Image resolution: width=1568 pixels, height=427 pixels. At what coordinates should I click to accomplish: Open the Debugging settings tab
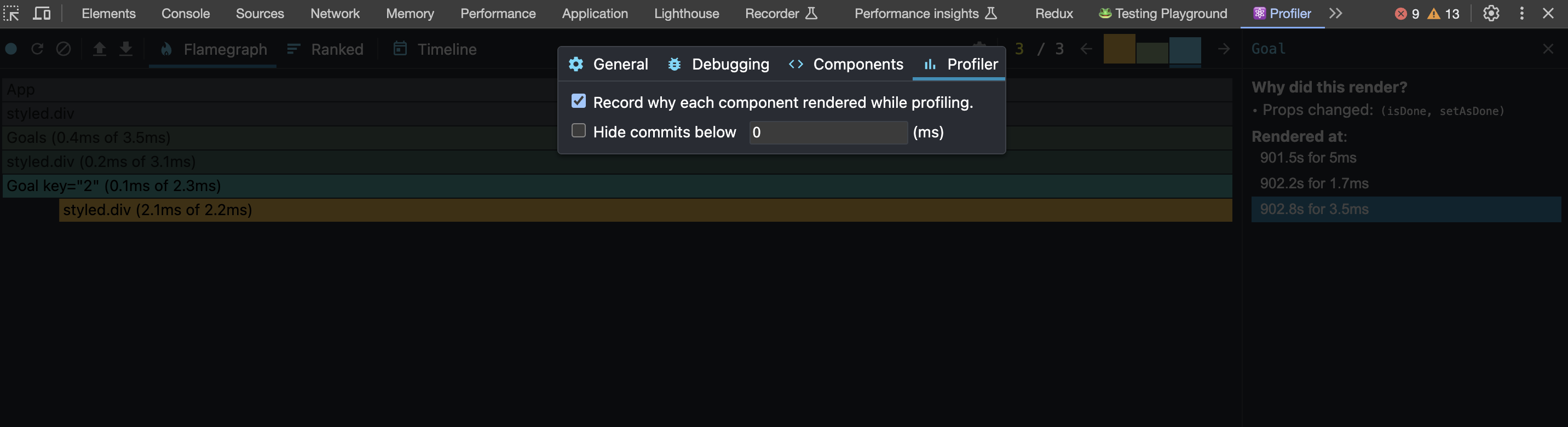pos(718,64)
